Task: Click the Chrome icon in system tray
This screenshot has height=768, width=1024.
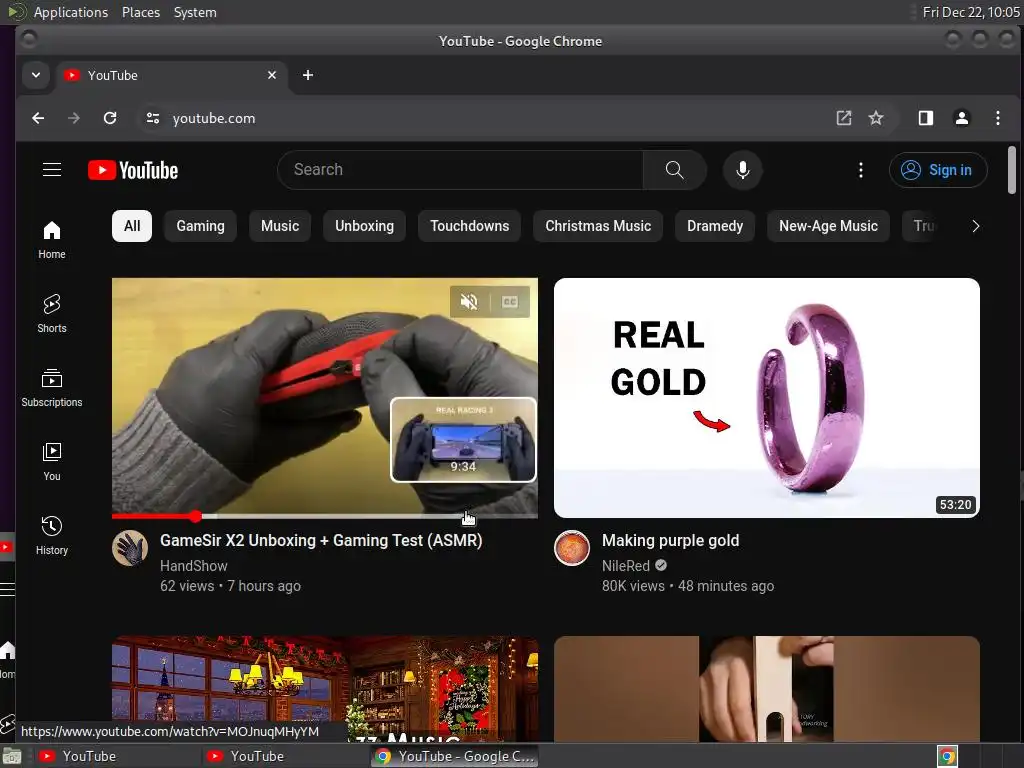Action: [947, 756]
